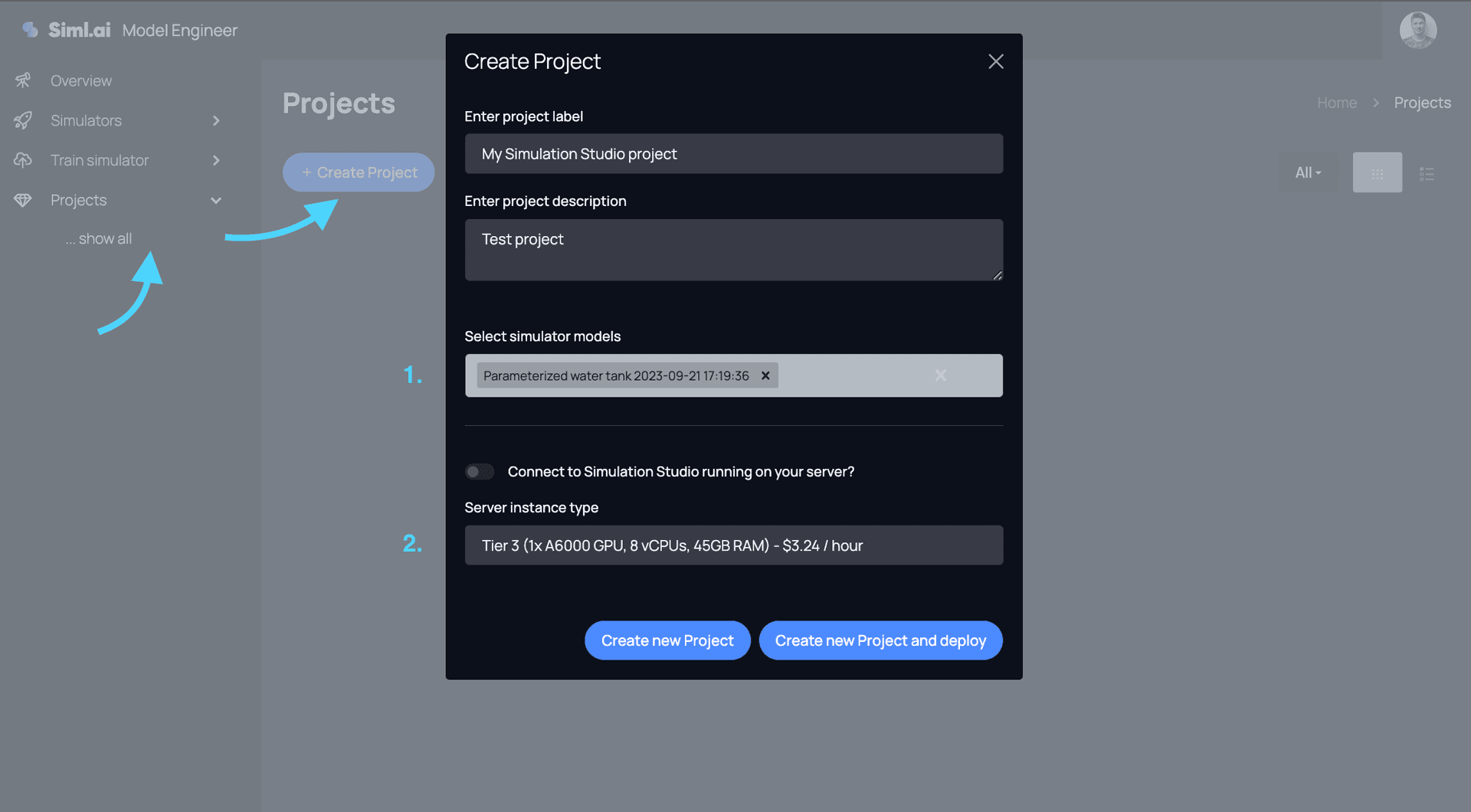
Task: Switch to list view icon
Action: (1427, 174)
